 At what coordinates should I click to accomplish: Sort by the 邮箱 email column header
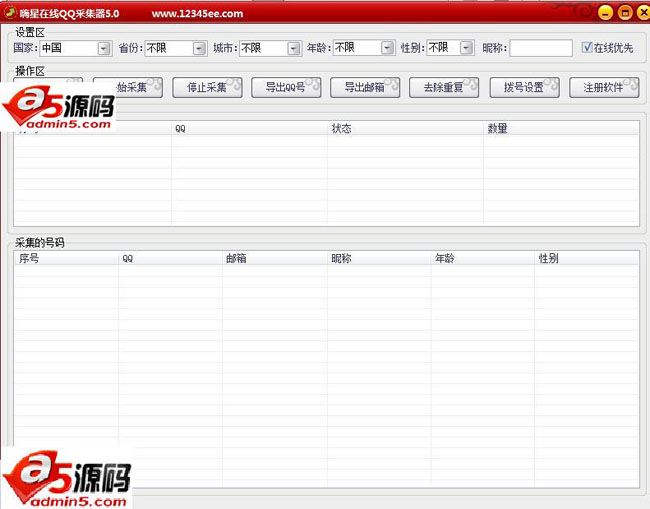274,258
